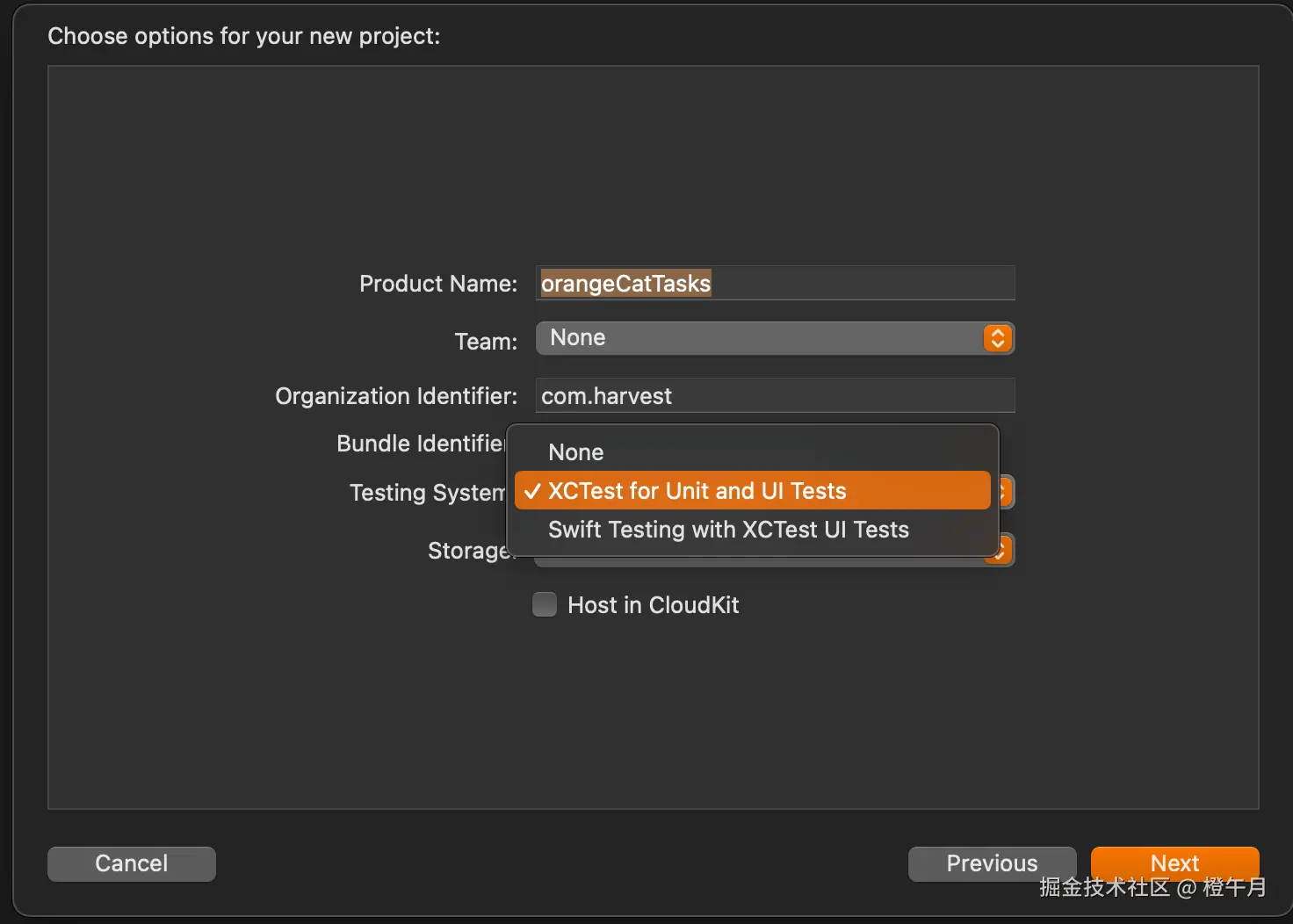This screenshot has height=924, width=1293.
Task: Click the Product Name text field
Action: pos(861,284)
